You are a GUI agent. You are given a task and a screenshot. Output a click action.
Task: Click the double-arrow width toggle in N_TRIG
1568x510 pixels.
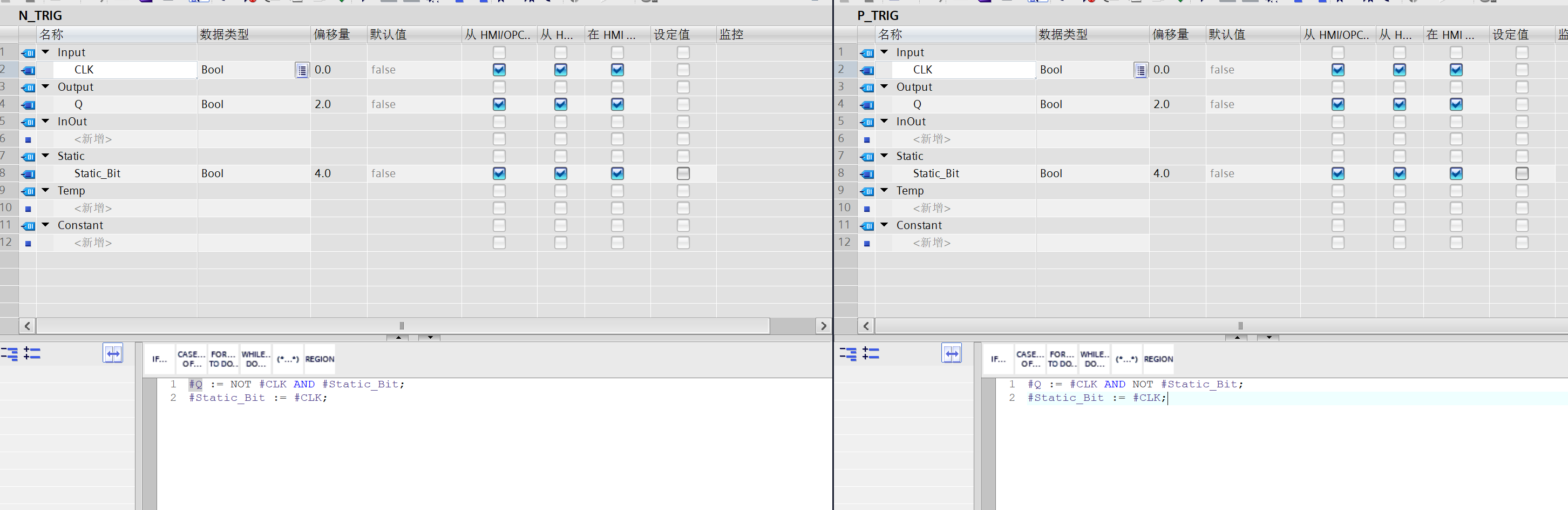tap(113, 353)
